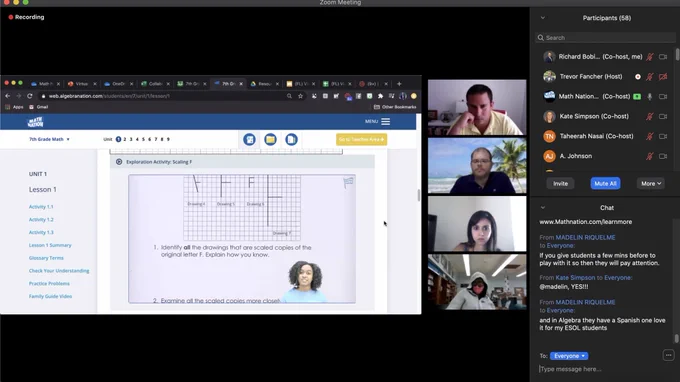
Task: Click the browser back arrow
Action: [x=7, y=96]
